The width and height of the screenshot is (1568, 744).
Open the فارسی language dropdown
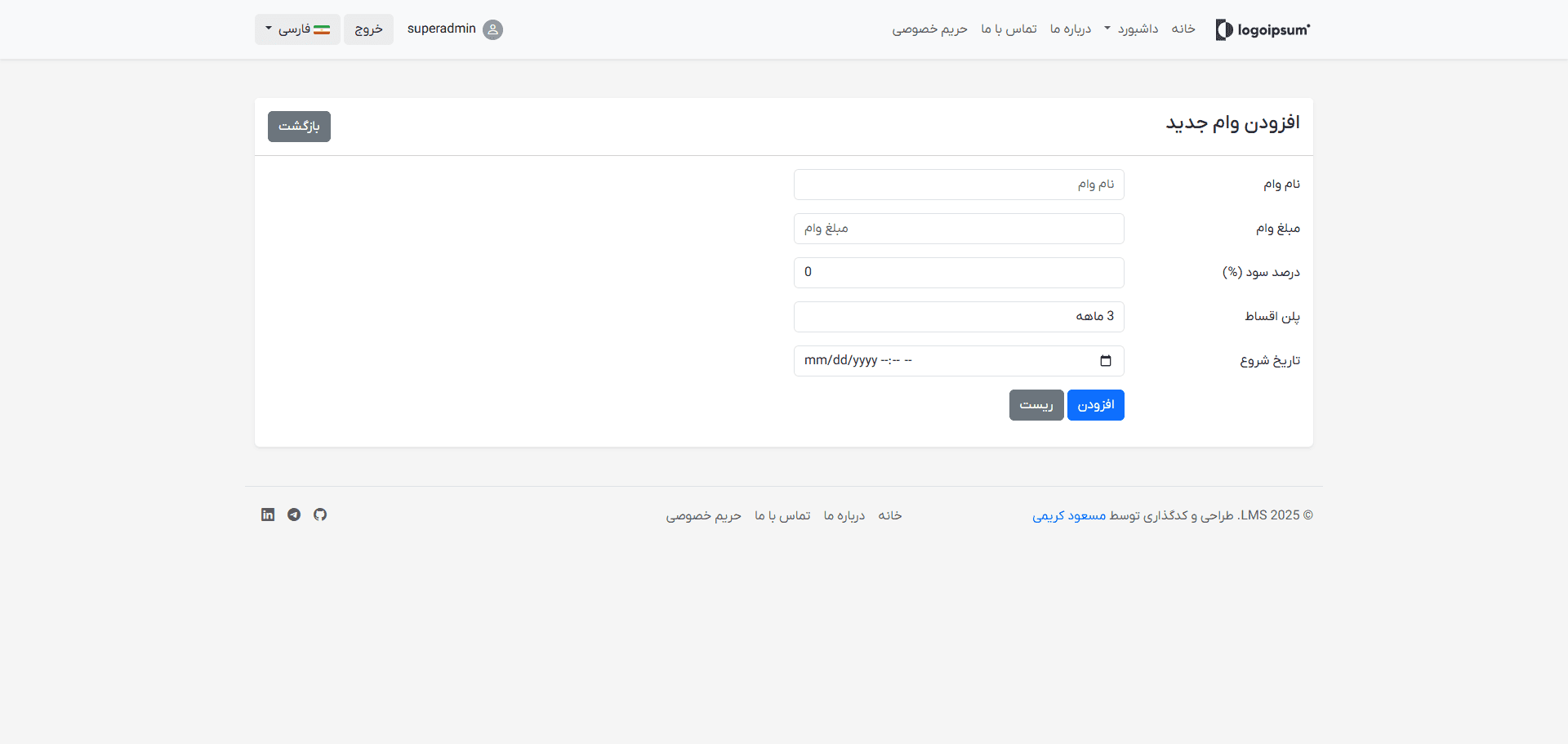click(297, 29)
